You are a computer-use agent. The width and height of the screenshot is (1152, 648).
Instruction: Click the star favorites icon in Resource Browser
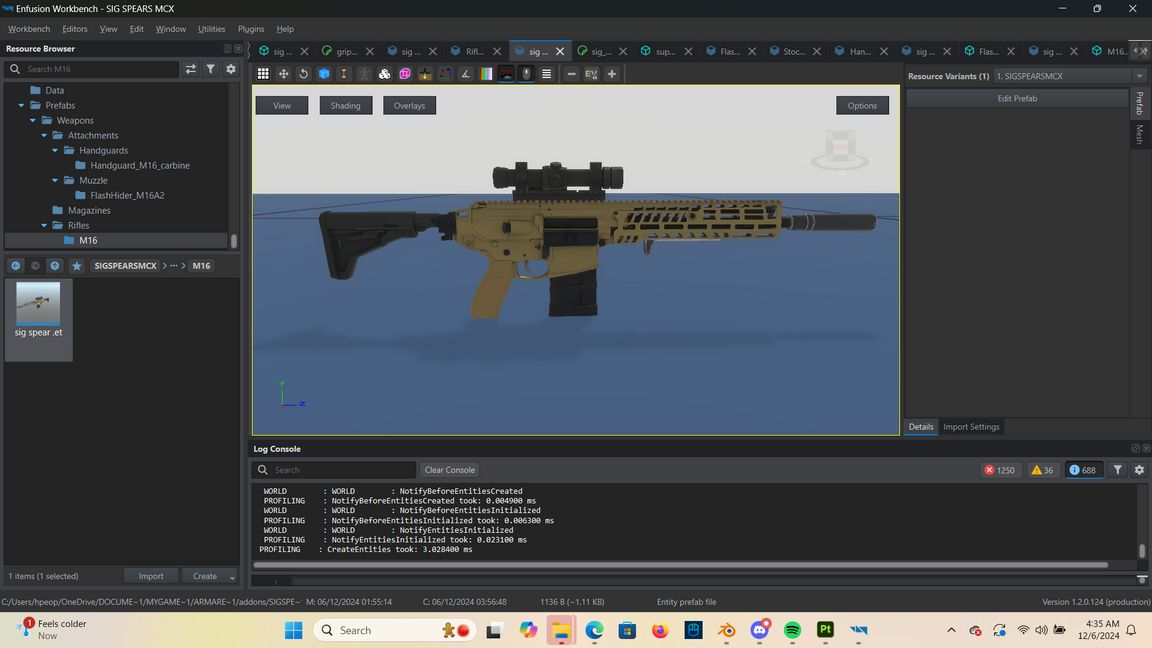click(76, 266)
